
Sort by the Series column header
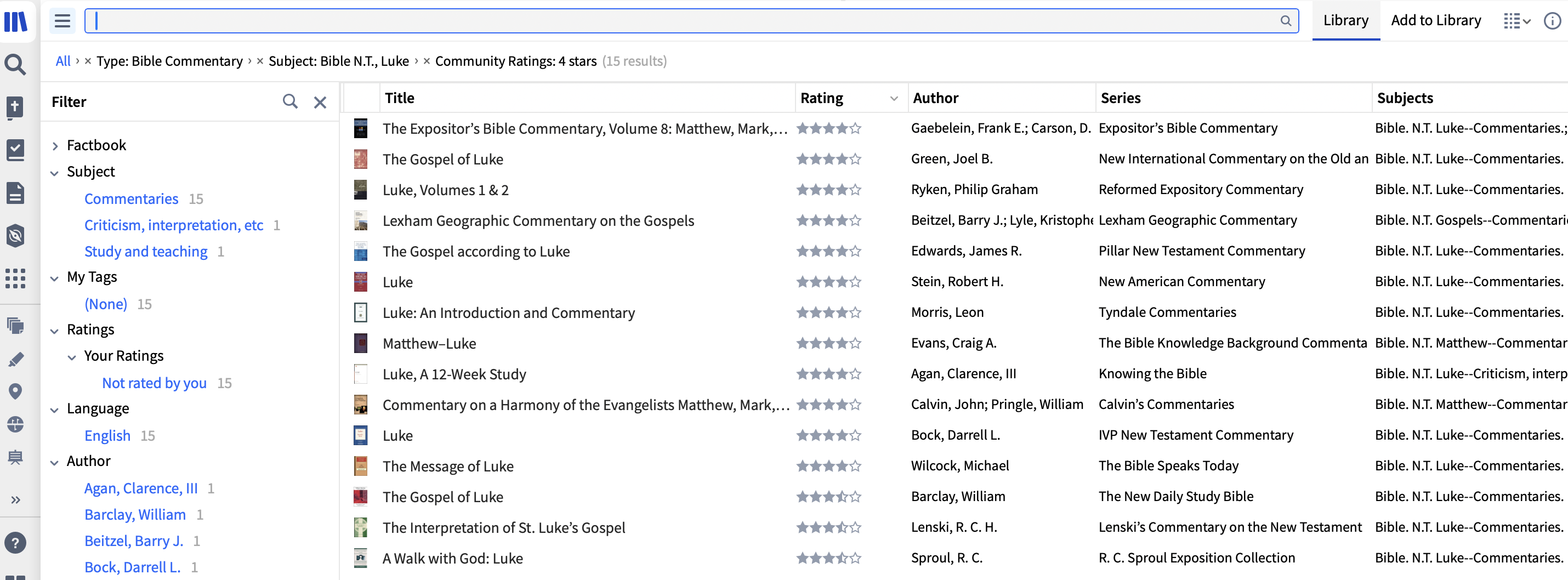[1120, 98]
